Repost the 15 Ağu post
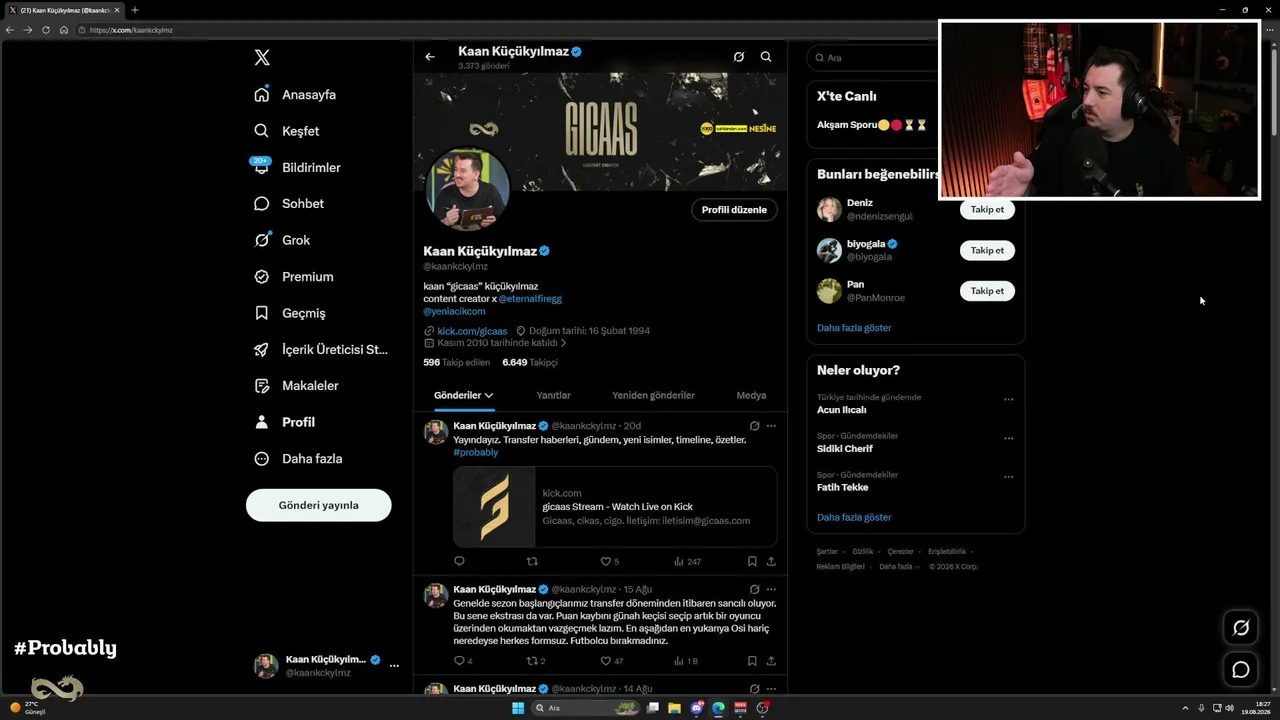Screen dimensions: 1280x720 pos(532,661)
